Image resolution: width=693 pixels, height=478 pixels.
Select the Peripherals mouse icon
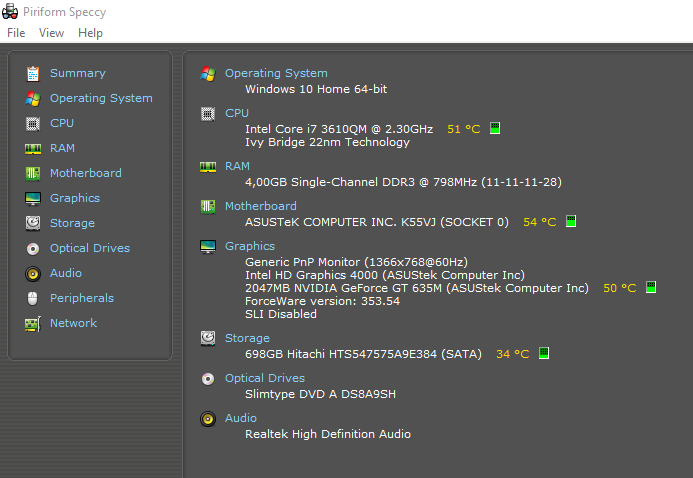(33, 299)
